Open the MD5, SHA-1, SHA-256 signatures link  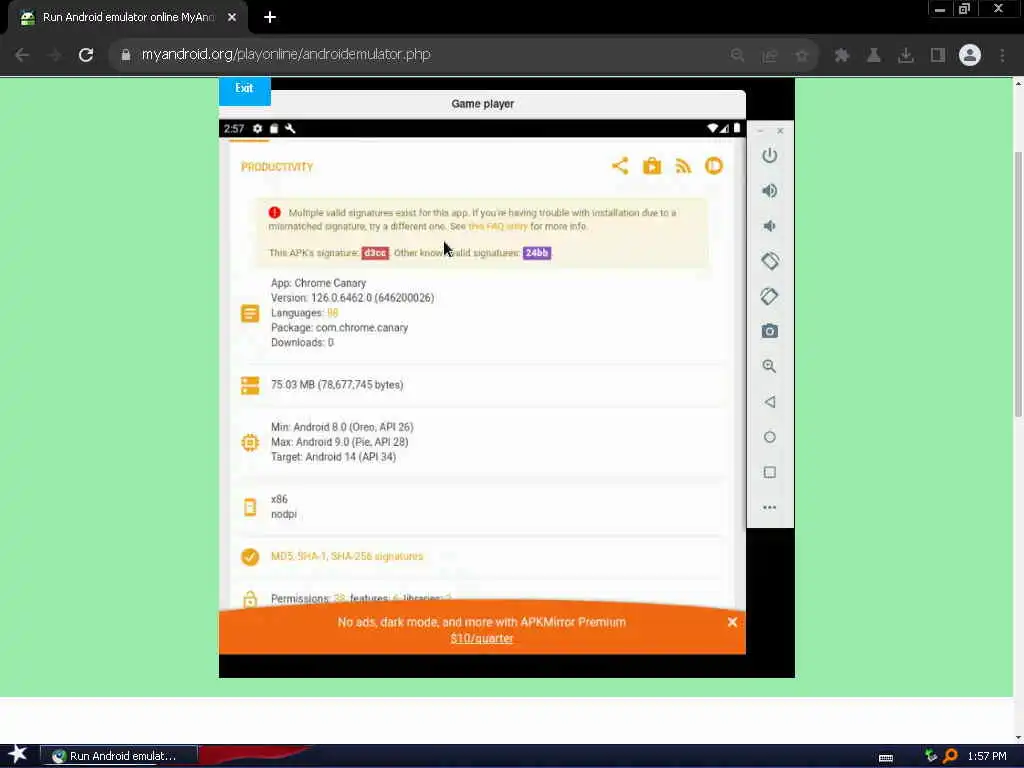pos(347,556)
